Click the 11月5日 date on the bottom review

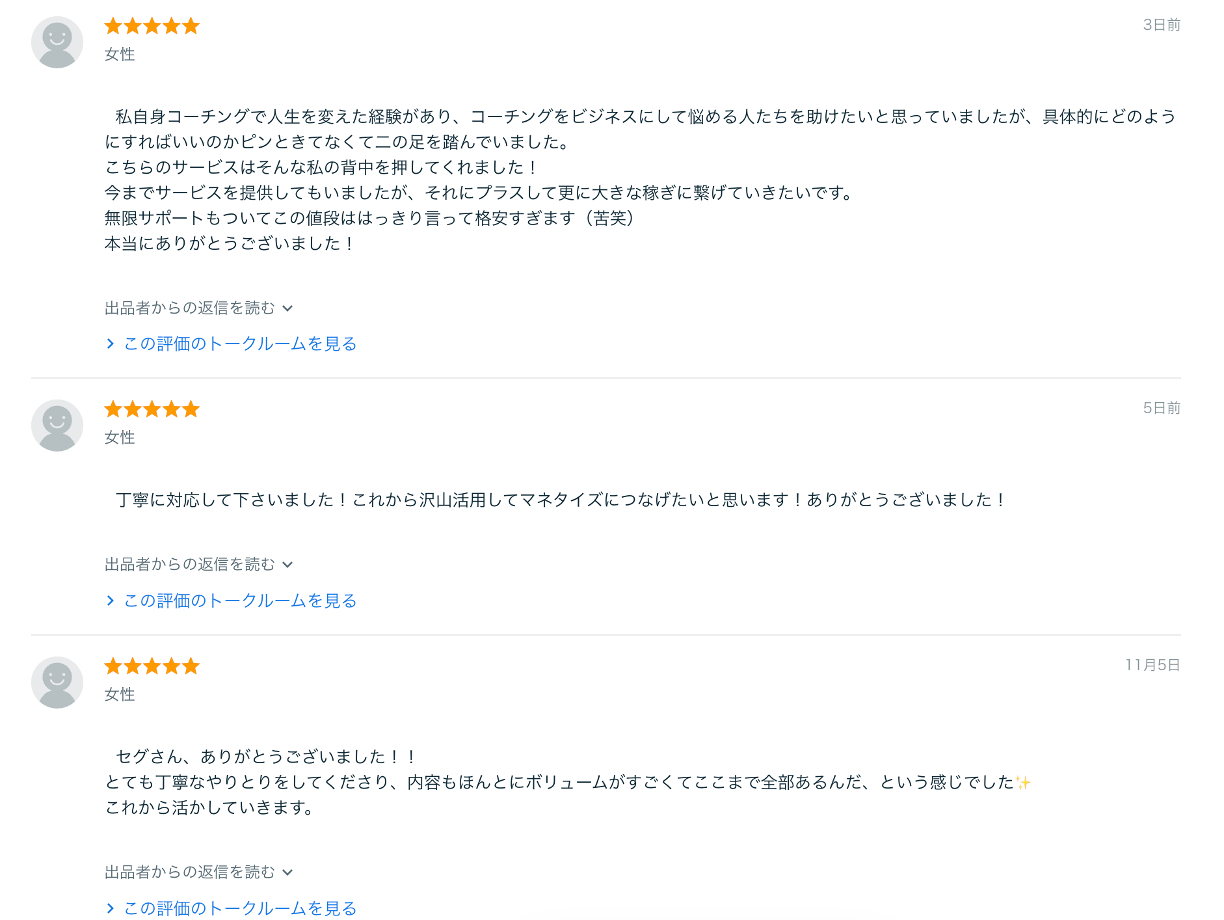coord(1151,664)
